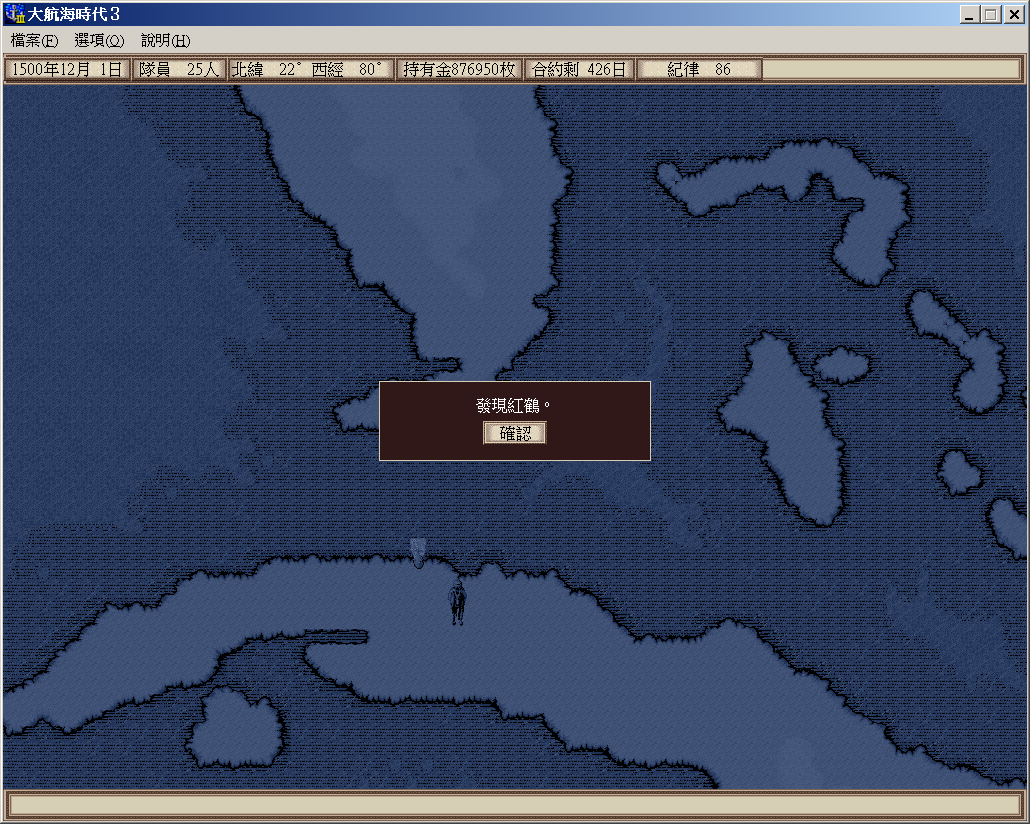The image size is (1030, 824).
Task: Click the large oval island east of the dialog
Action: tap(797, 430)
